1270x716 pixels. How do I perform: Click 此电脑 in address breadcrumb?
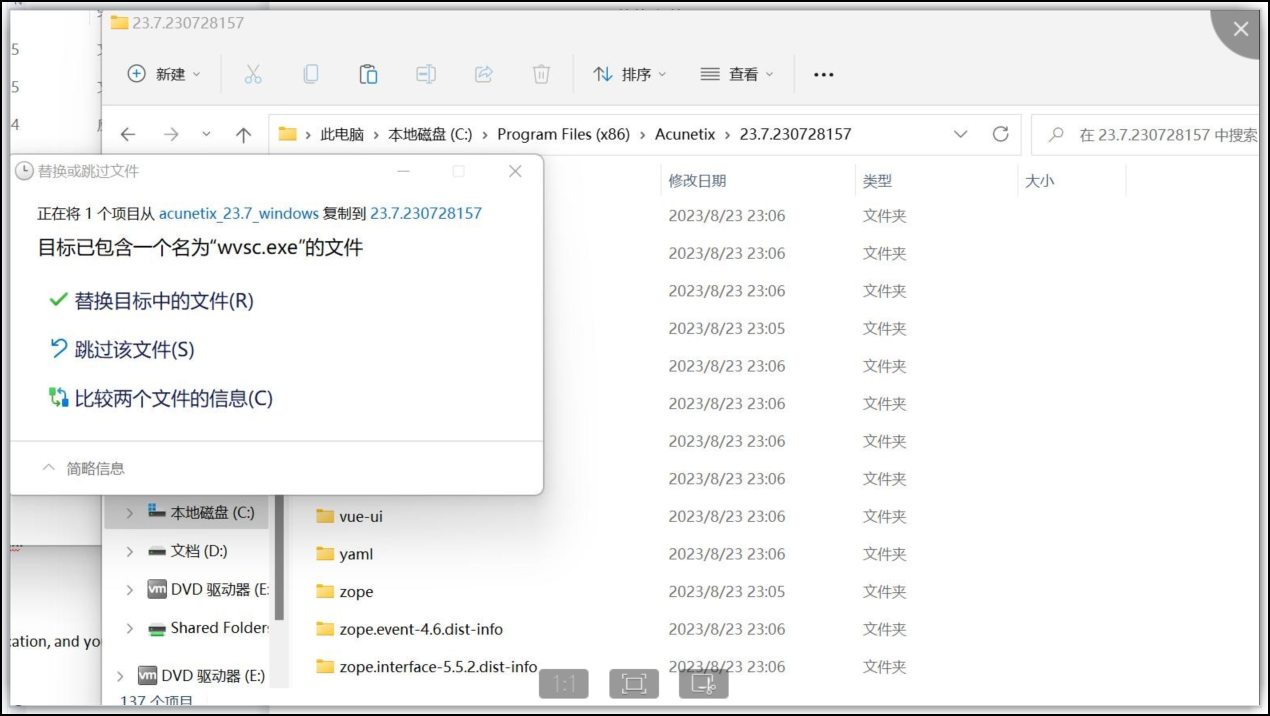point(342,134)
